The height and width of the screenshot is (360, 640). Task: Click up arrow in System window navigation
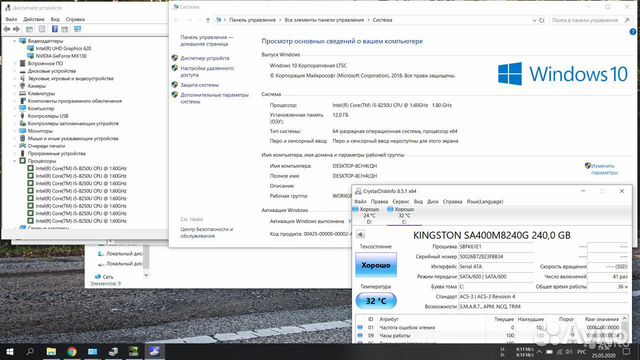208,20
